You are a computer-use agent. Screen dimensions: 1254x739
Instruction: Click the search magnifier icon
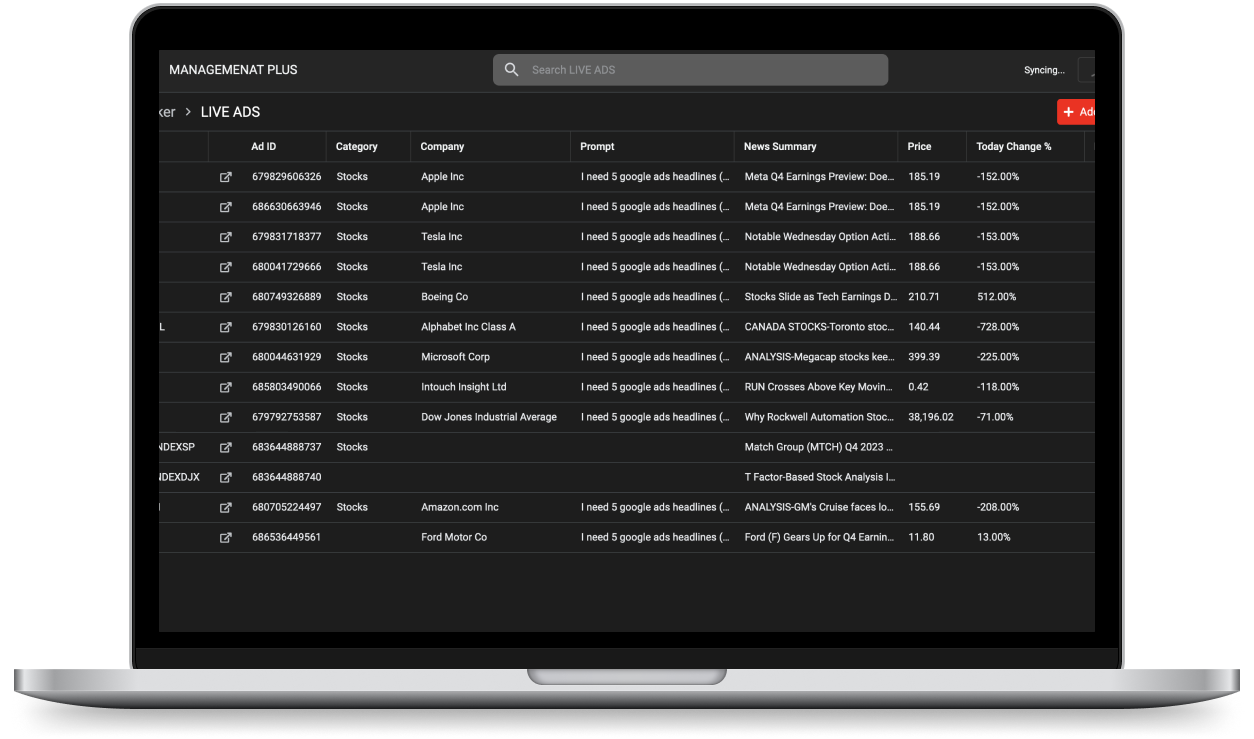tap(512, 70)
